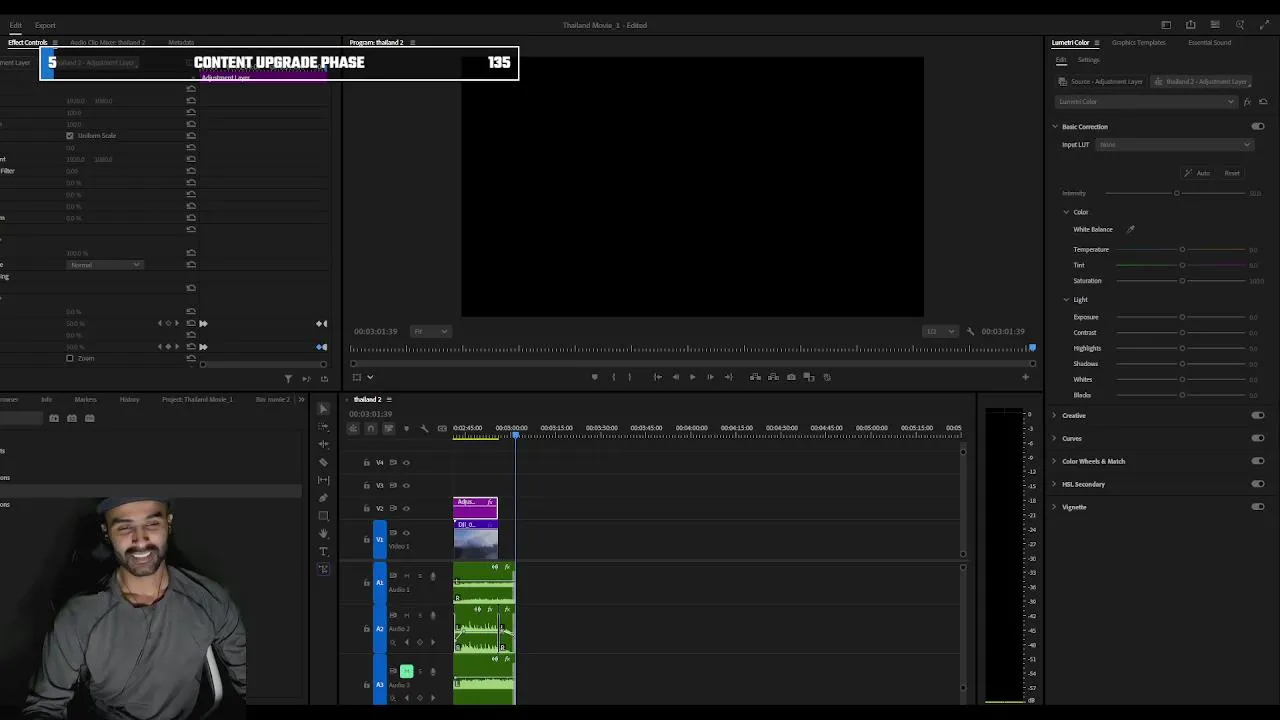This screenshot has width=1280, height=720.
Task: Collapse the Light subsection
Action: coord(1066,299)
